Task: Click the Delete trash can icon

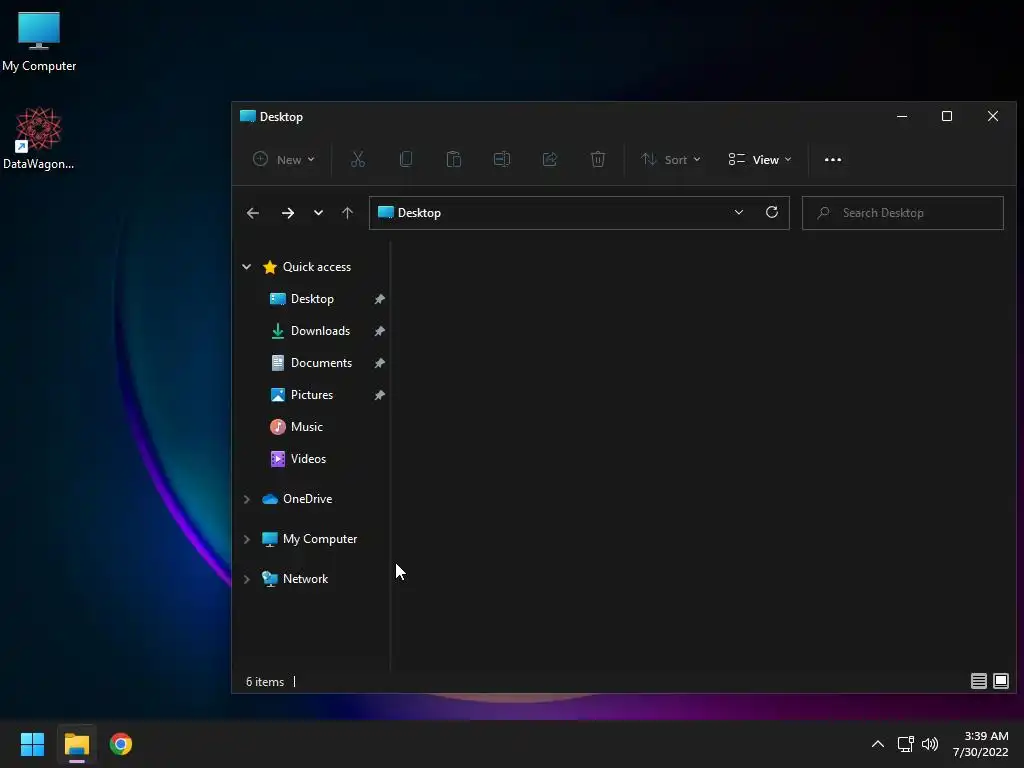Action: [x=598, y=159]
